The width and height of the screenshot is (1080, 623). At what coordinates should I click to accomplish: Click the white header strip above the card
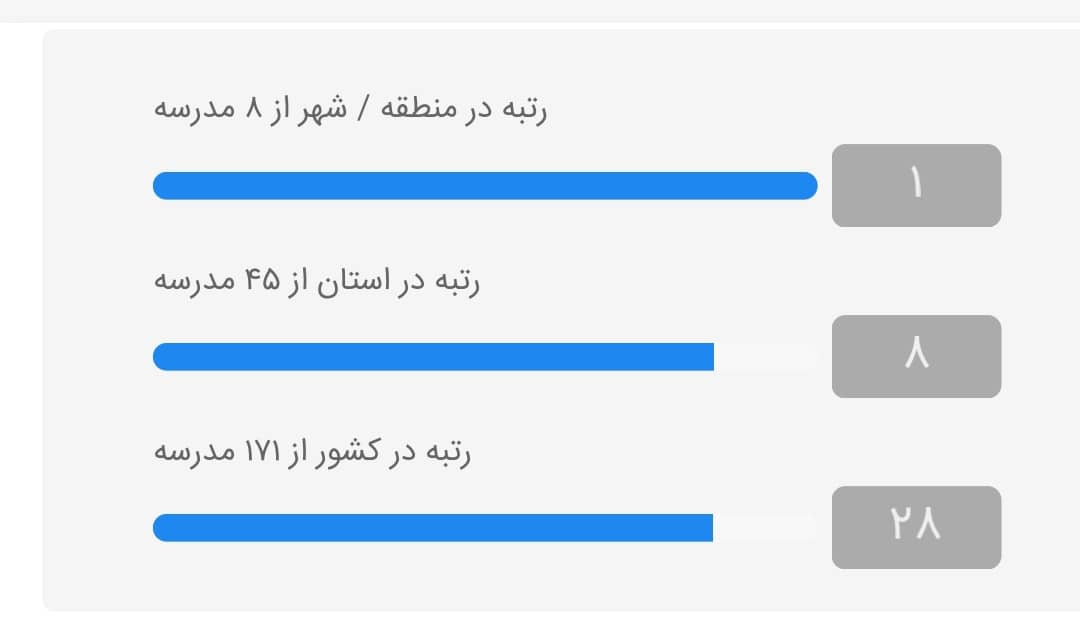tap(540, 10)
